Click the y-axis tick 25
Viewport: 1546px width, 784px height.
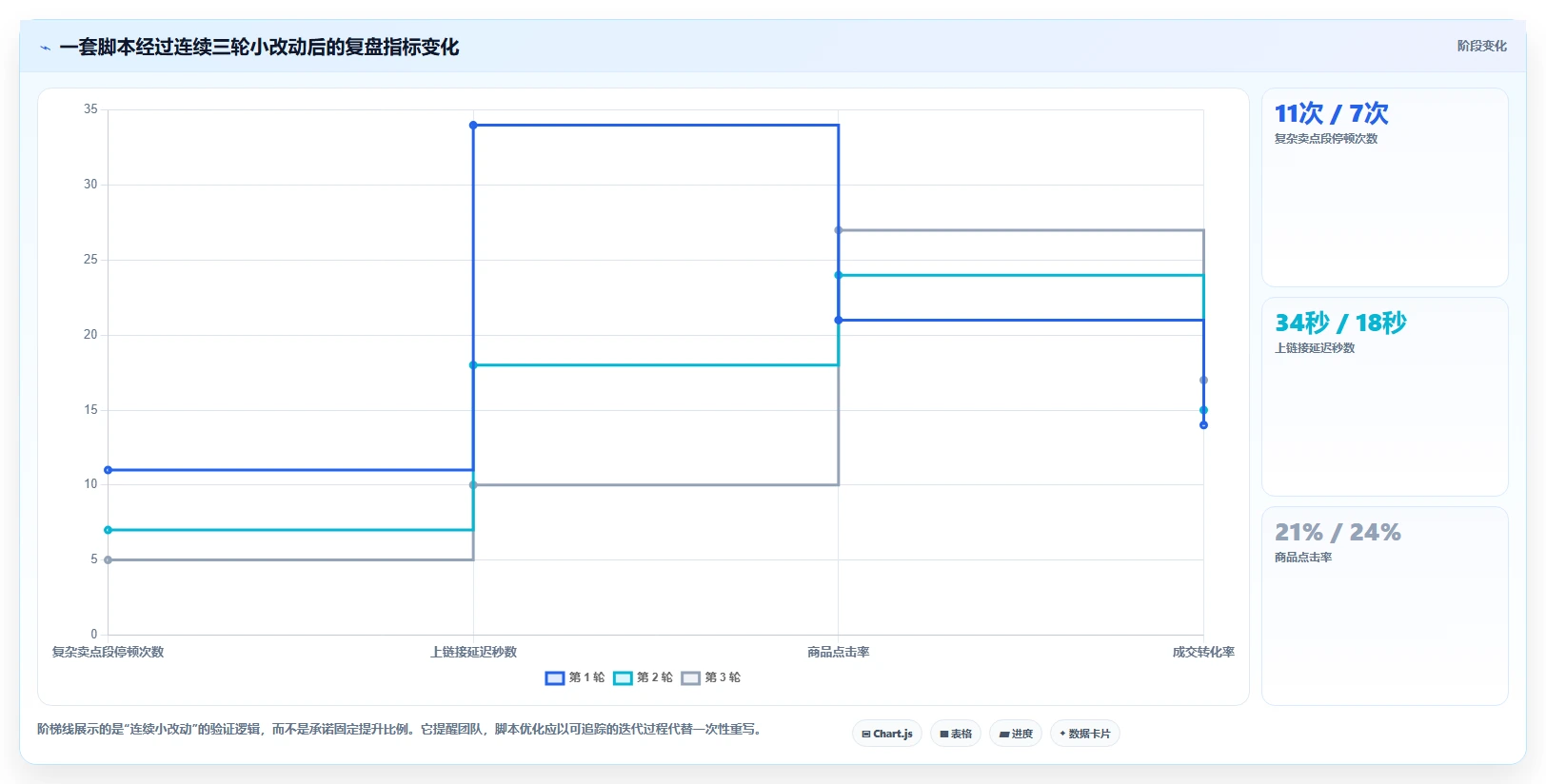tap(90, 260)
